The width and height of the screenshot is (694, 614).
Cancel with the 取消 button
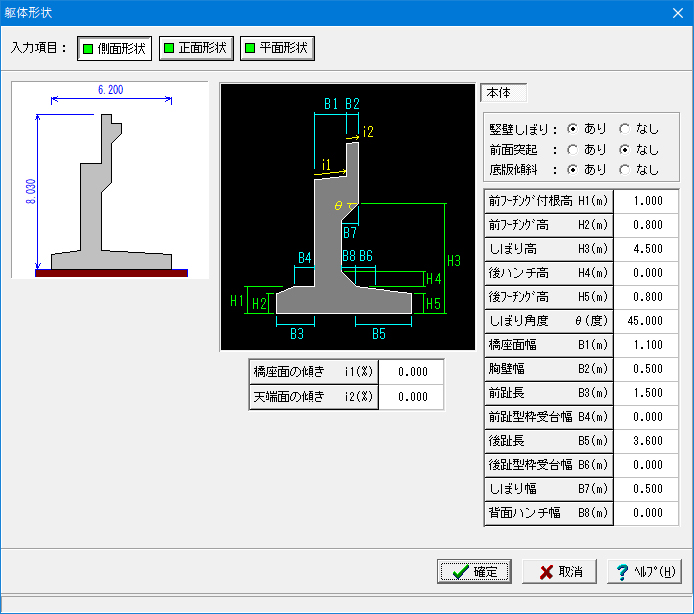(559, 572)
